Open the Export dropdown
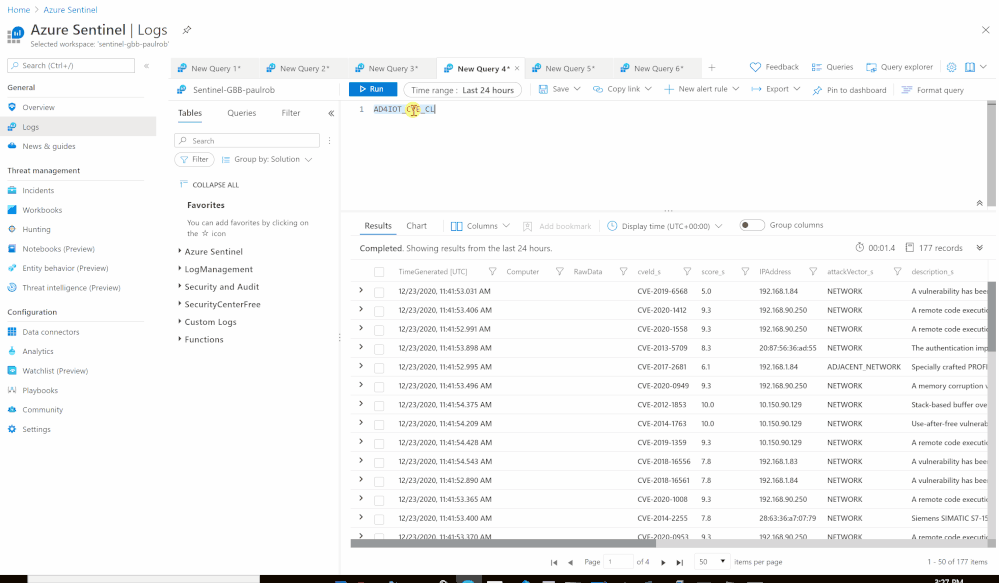This screenshot has width=999, height=583. 775,89
